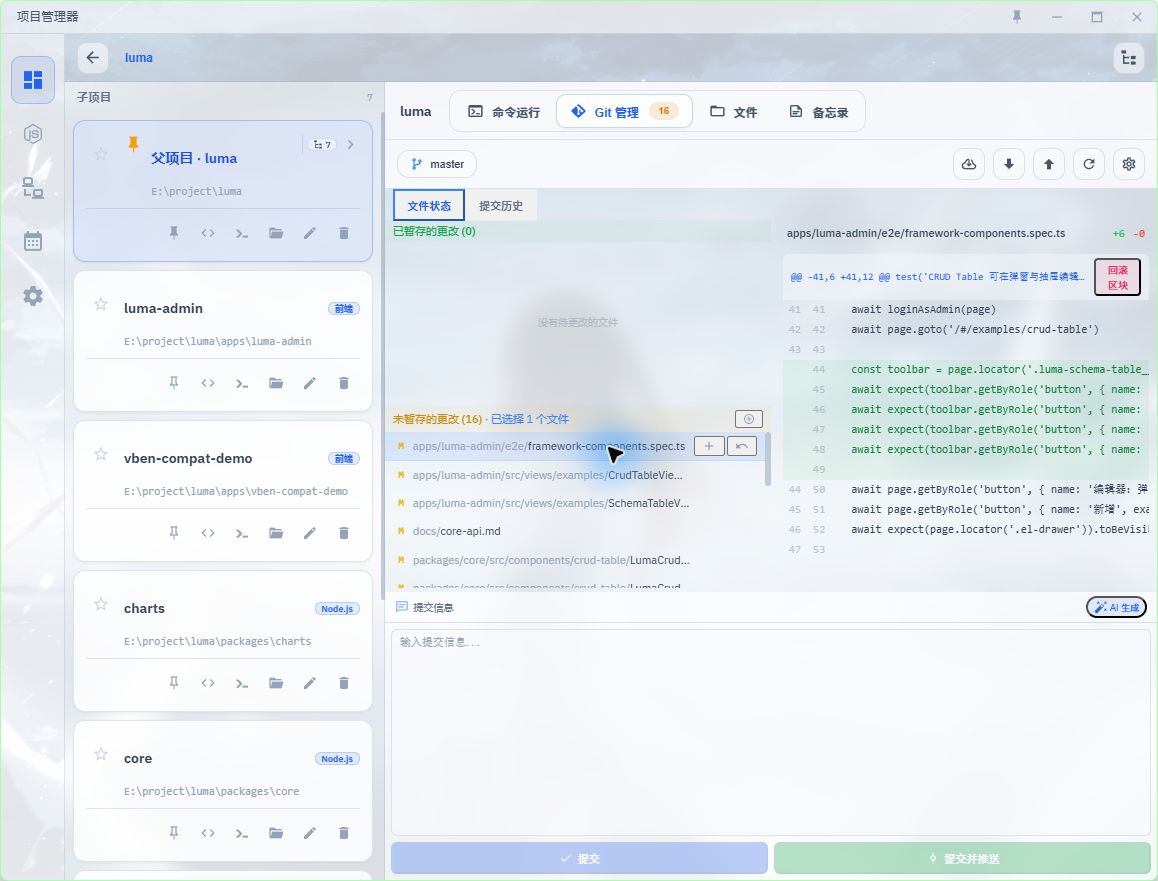
Task: Toggle pin on luma-admin card
Action: [x=174, y=383]
